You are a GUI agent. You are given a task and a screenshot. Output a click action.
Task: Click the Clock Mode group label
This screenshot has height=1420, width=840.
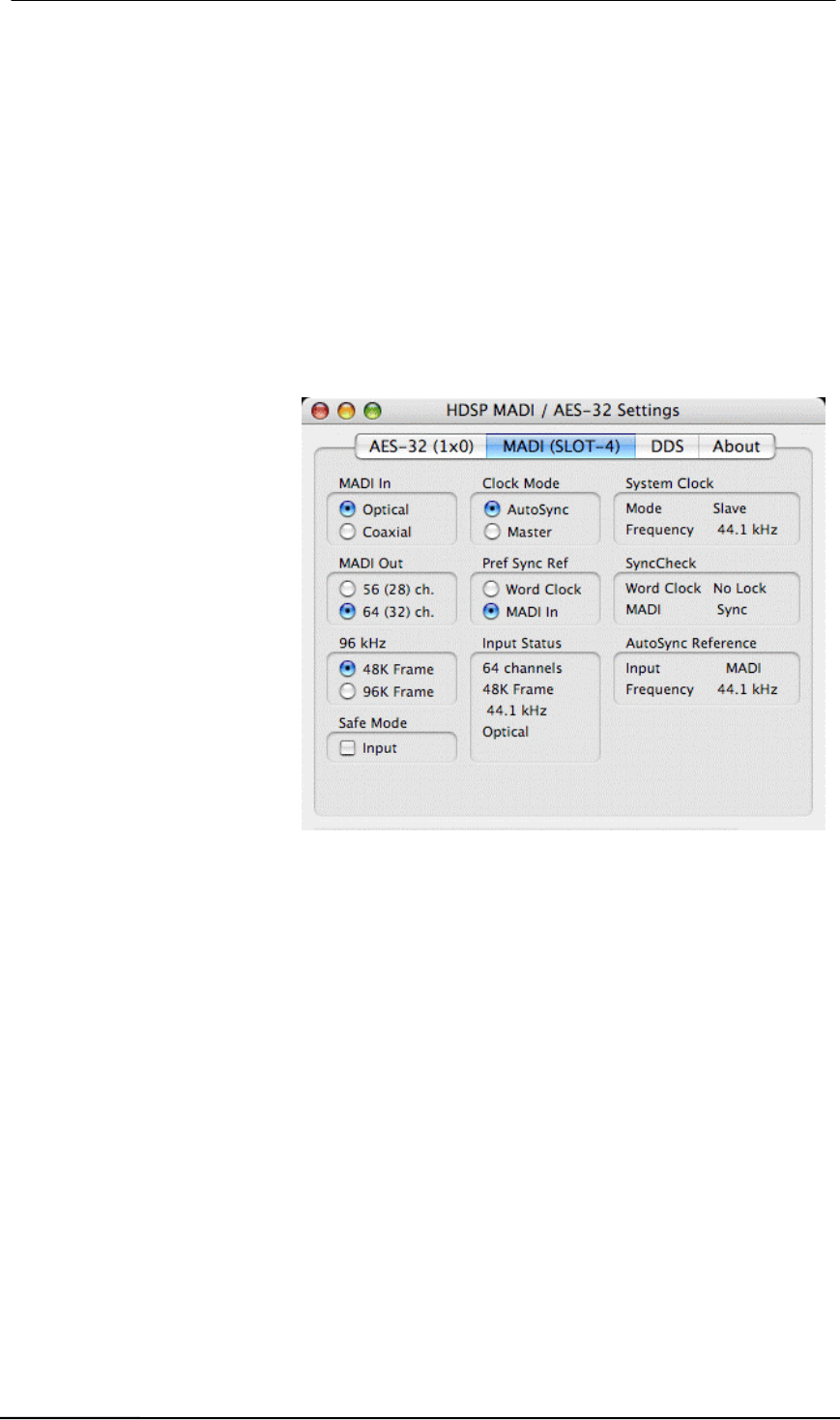[x=521, y=483]
